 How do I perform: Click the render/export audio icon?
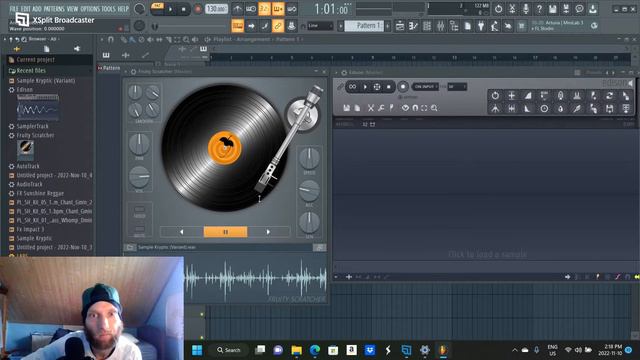566,9
